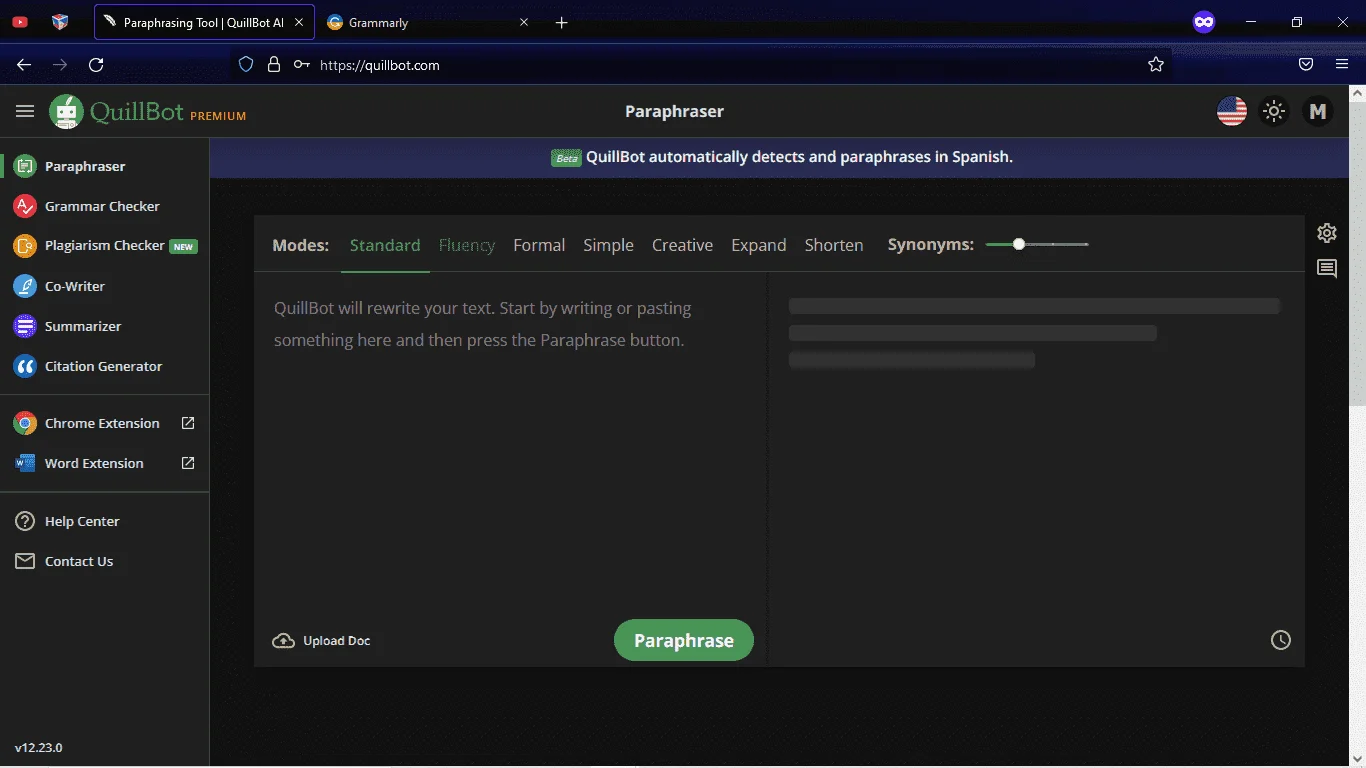Select the Expand mode tab
The image size is (1366, 768).
758,245
